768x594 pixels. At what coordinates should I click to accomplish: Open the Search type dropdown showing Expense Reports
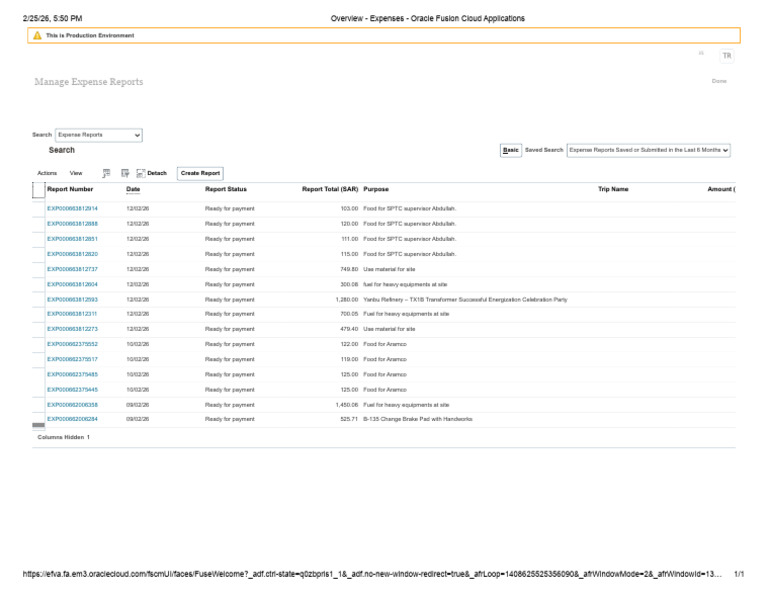(99, 135)
